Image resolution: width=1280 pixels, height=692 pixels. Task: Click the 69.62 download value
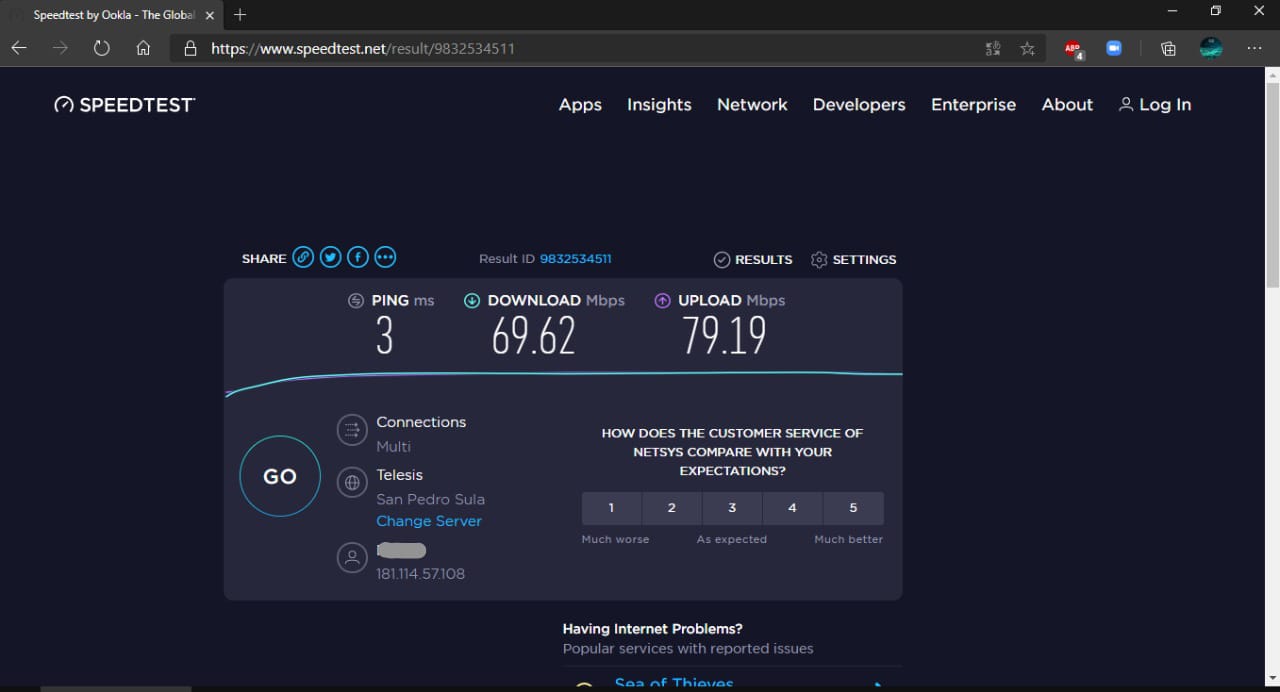coord(534,336)
